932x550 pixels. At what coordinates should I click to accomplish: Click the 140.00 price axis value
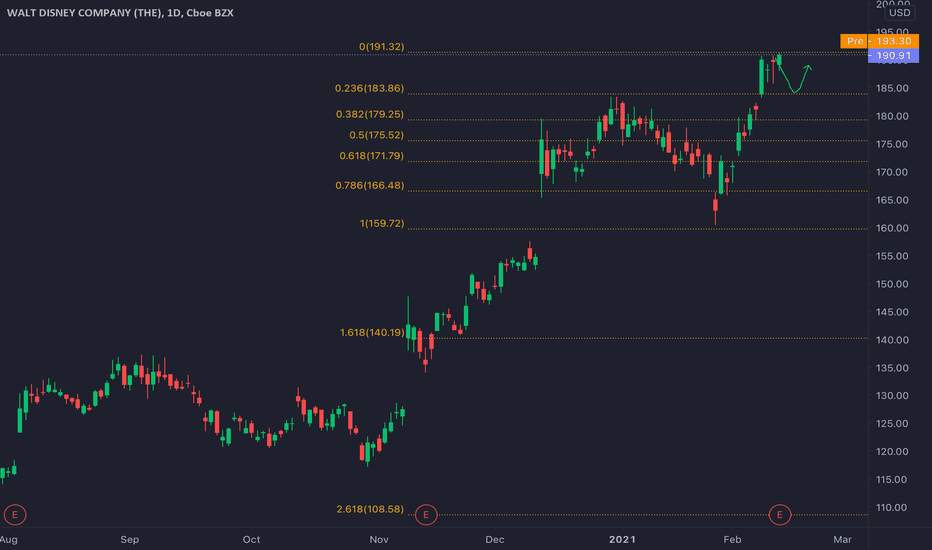point(892,340)
